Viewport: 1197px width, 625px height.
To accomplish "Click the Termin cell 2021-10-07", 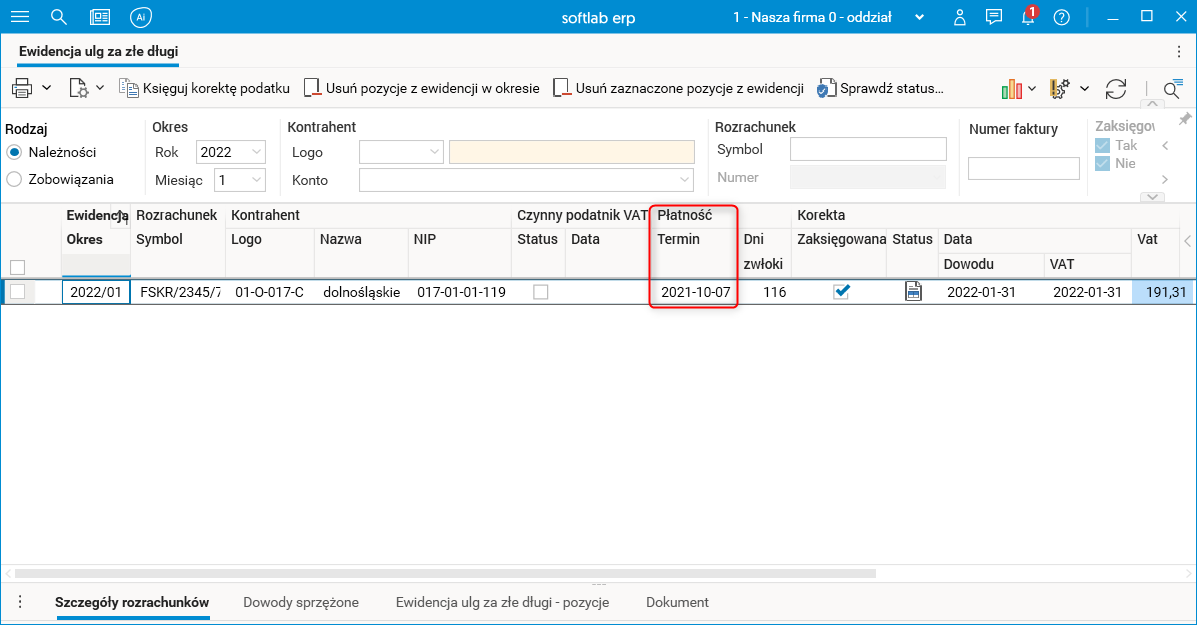I will pyautogui.click(x=695, y=292).
